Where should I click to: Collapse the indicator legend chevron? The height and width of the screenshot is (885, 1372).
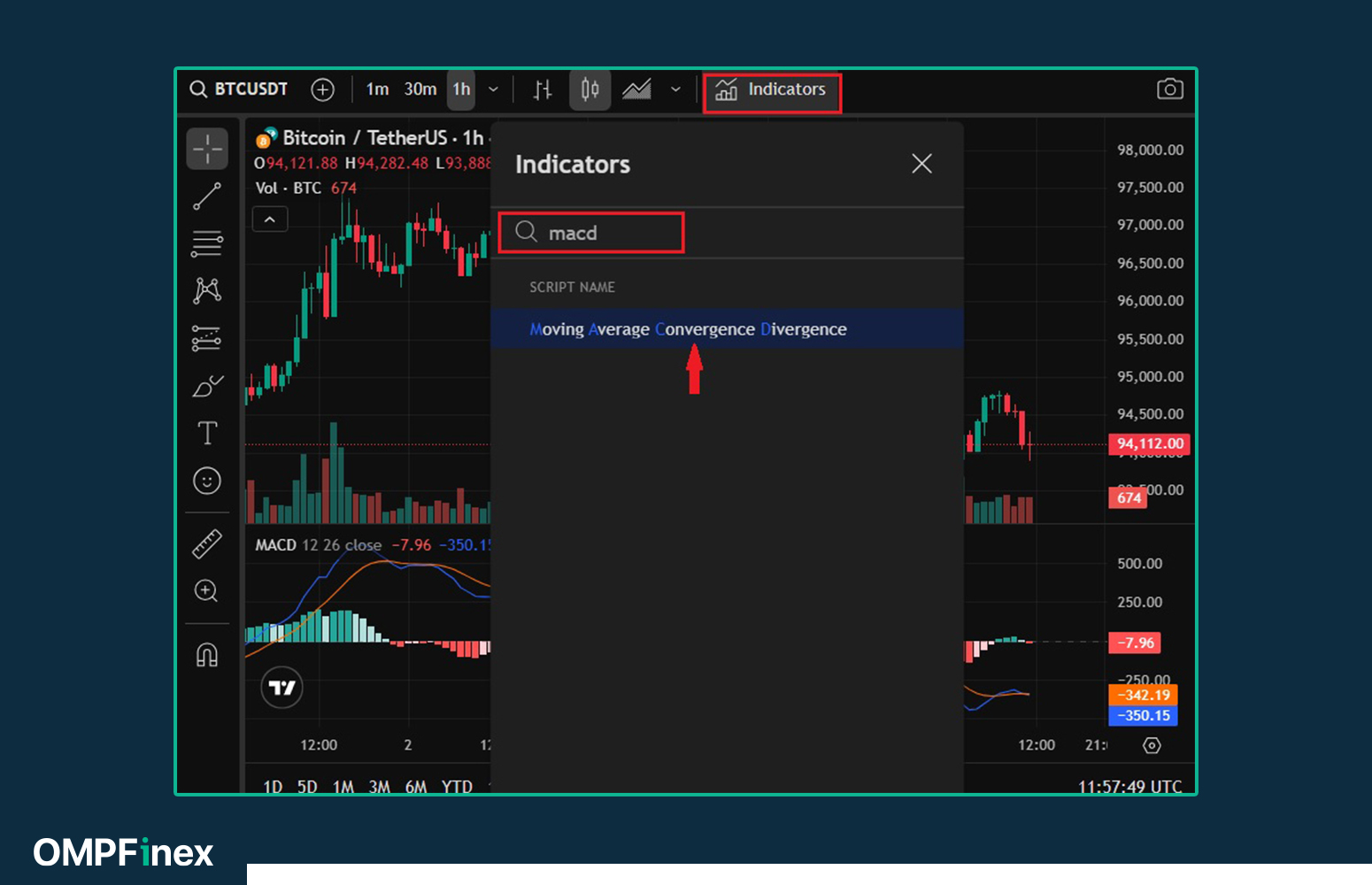pos(270,219)
